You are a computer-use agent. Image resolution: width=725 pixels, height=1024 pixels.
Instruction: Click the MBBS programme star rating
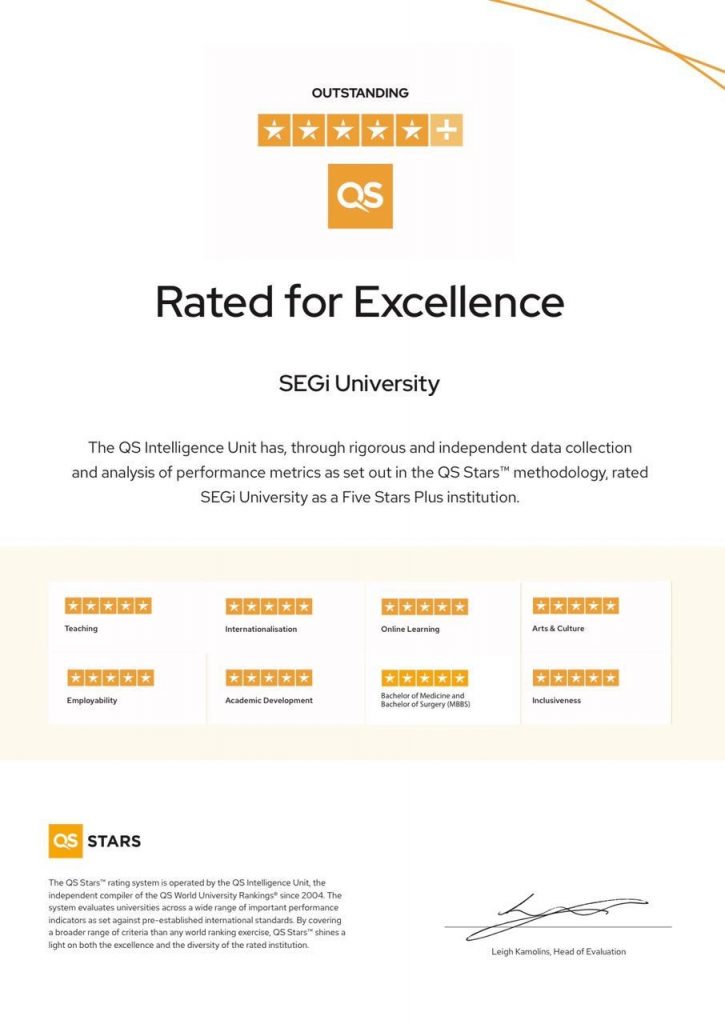click(424, 678)
